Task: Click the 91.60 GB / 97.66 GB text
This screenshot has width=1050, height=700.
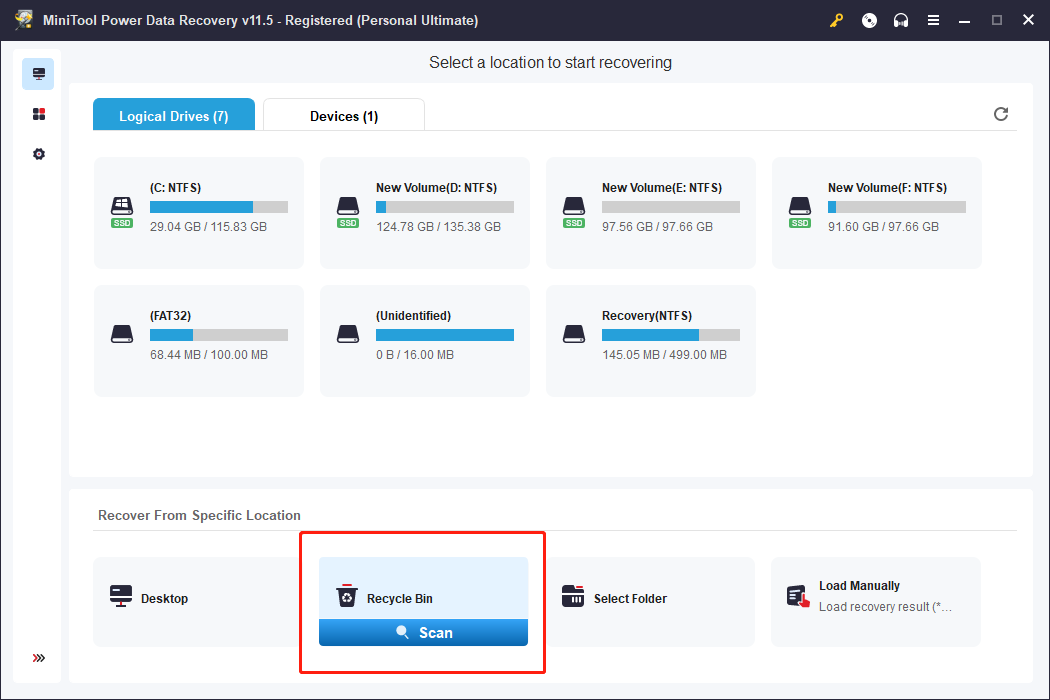Action: click(x=883, y=226)
